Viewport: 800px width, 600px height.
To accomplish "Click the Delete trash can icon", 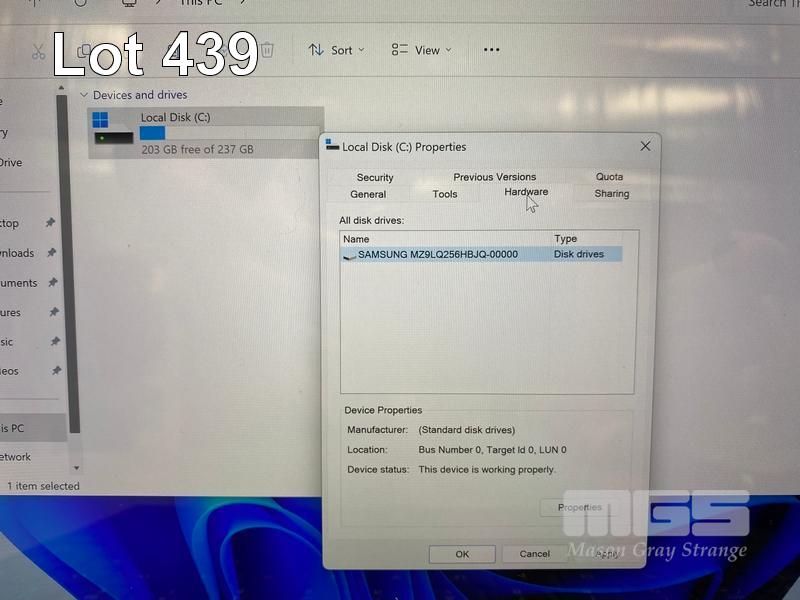I will pos(267,50).
